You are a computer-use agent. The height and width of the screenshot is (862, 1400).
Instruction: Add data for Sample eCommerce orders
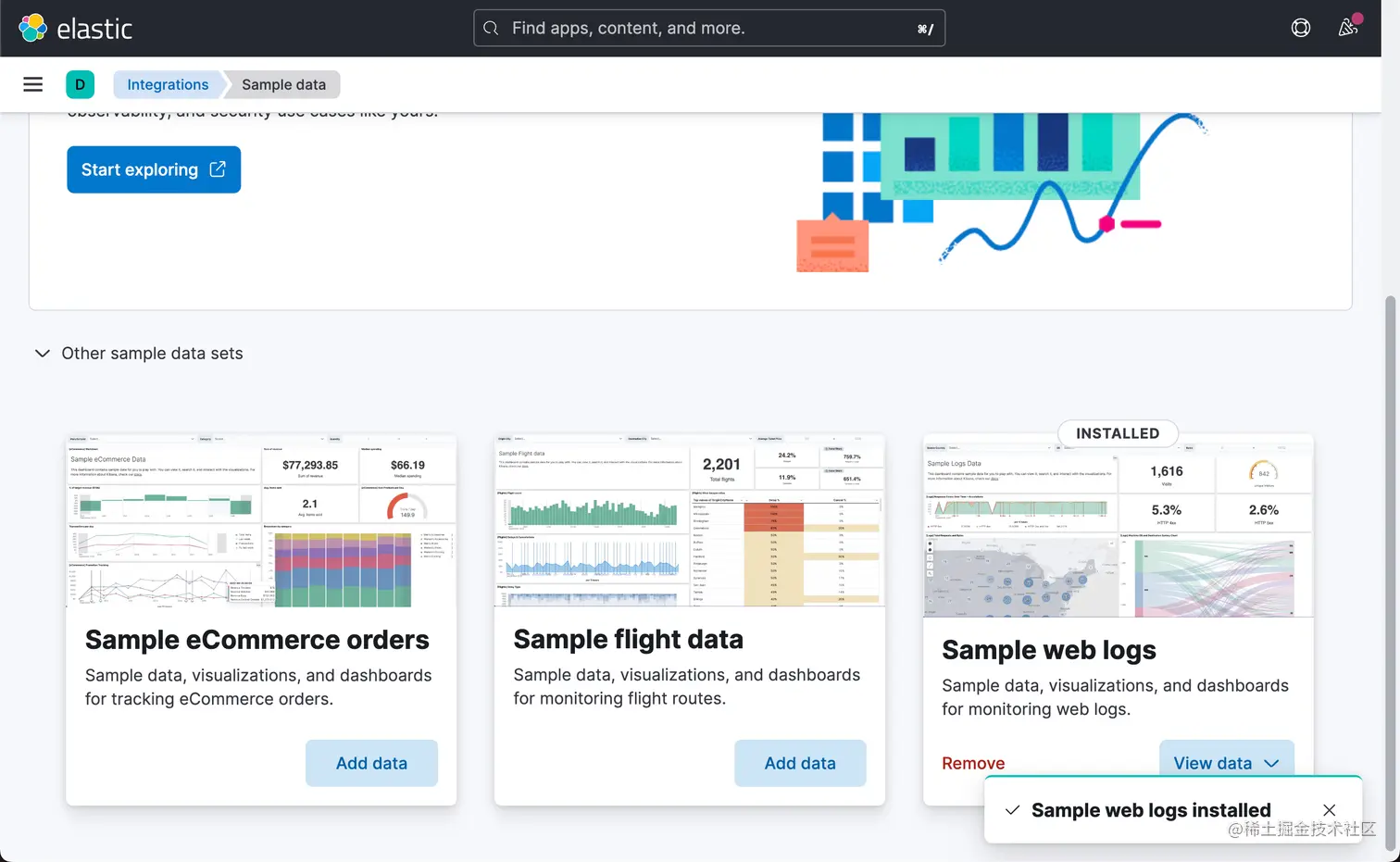pyautogui.click(x=371, y=763)
